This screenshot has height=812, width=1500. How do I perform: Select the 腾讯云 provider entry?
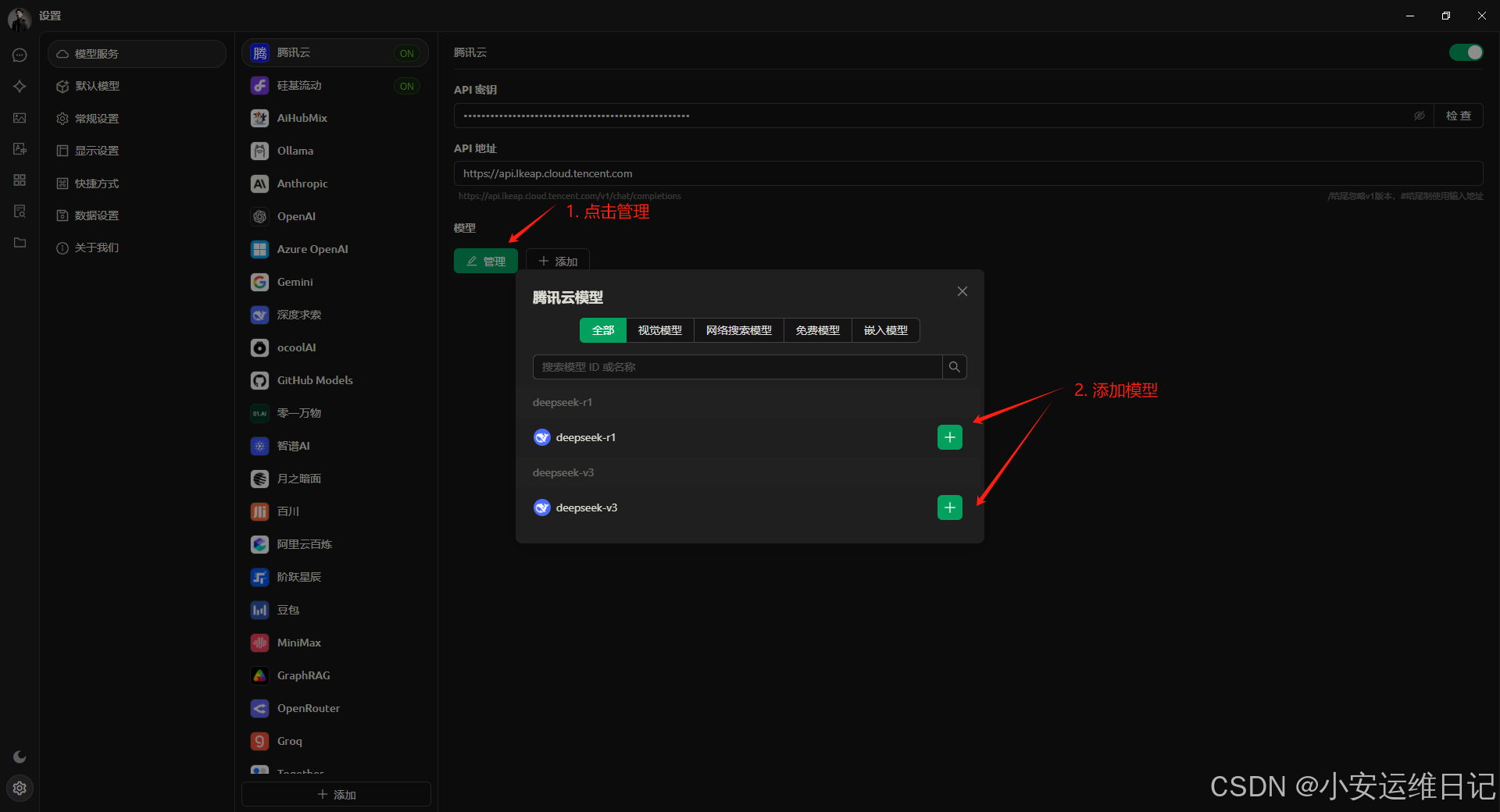334,52
